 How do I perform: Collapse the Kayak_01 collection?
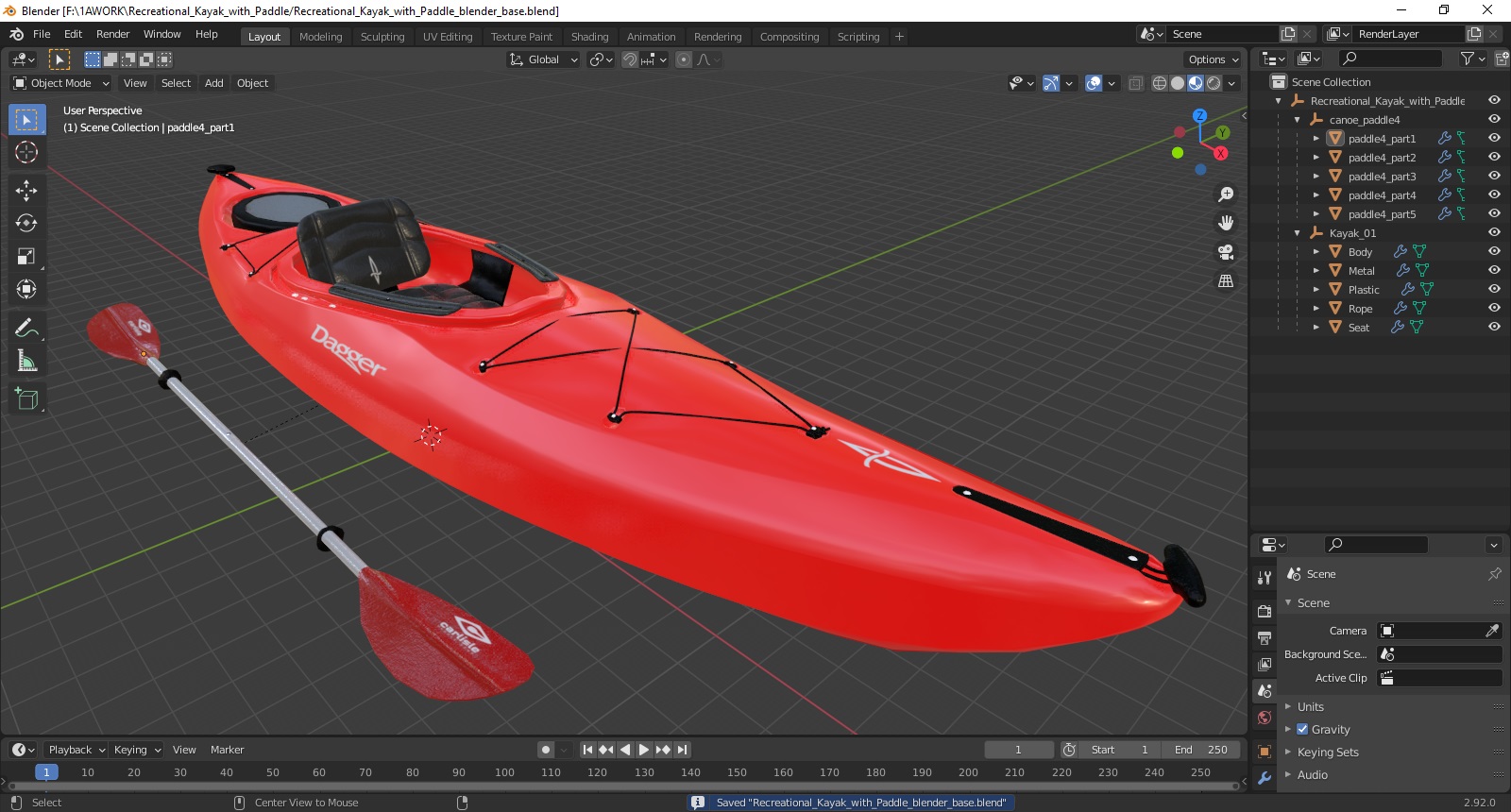pyautogui.click(x=1298, y=233)
